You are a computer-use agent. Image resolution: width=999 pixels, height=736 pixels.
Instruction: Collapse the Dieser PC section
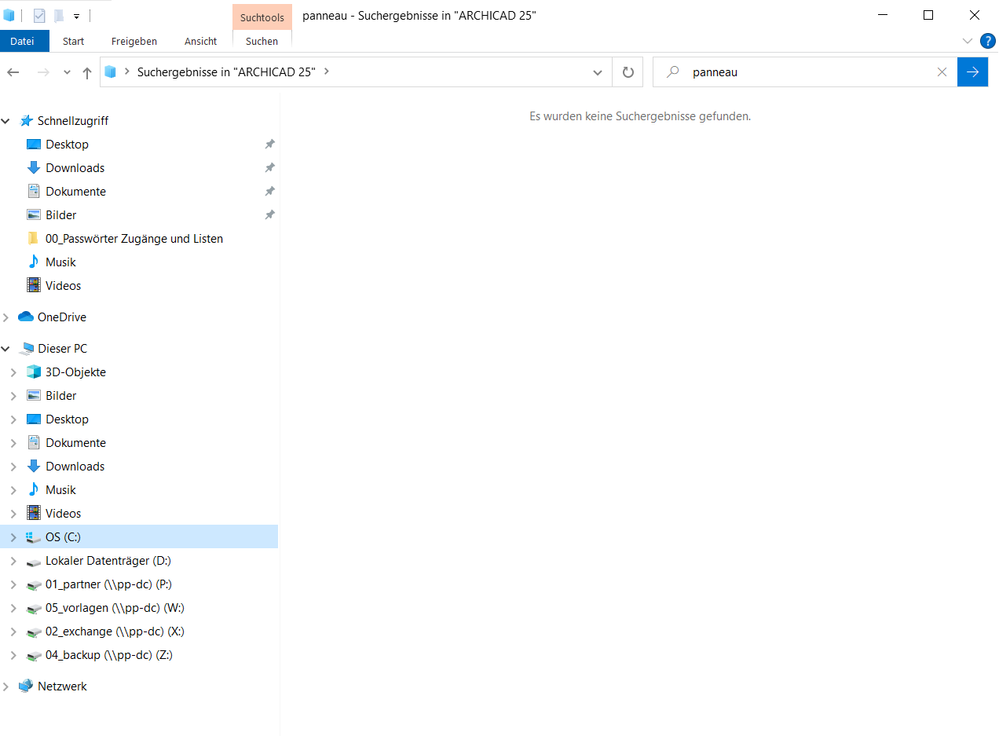6,349
